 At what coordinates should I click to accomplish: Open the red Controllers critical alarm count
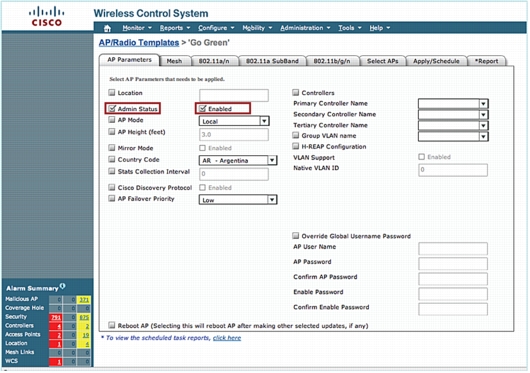(55, 326)
